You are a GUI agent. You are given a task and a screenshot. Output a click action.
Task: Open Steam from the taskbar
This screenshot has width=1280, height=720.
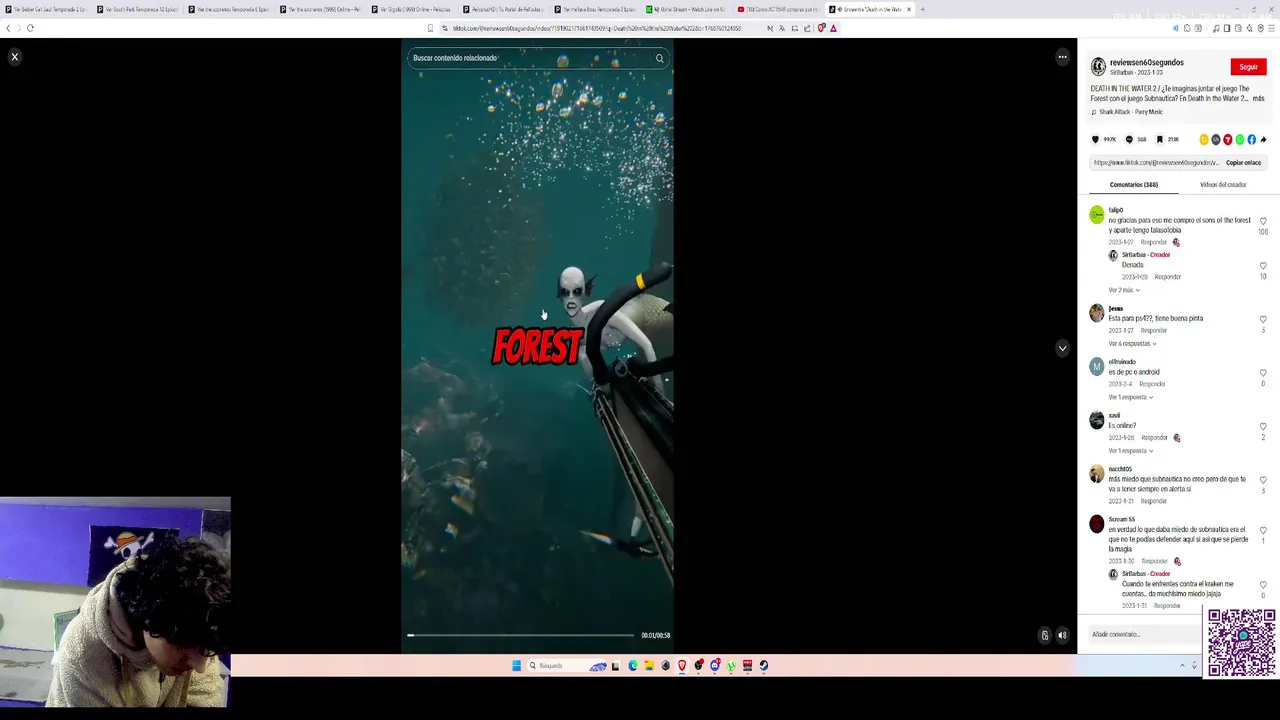pos(764,665)
